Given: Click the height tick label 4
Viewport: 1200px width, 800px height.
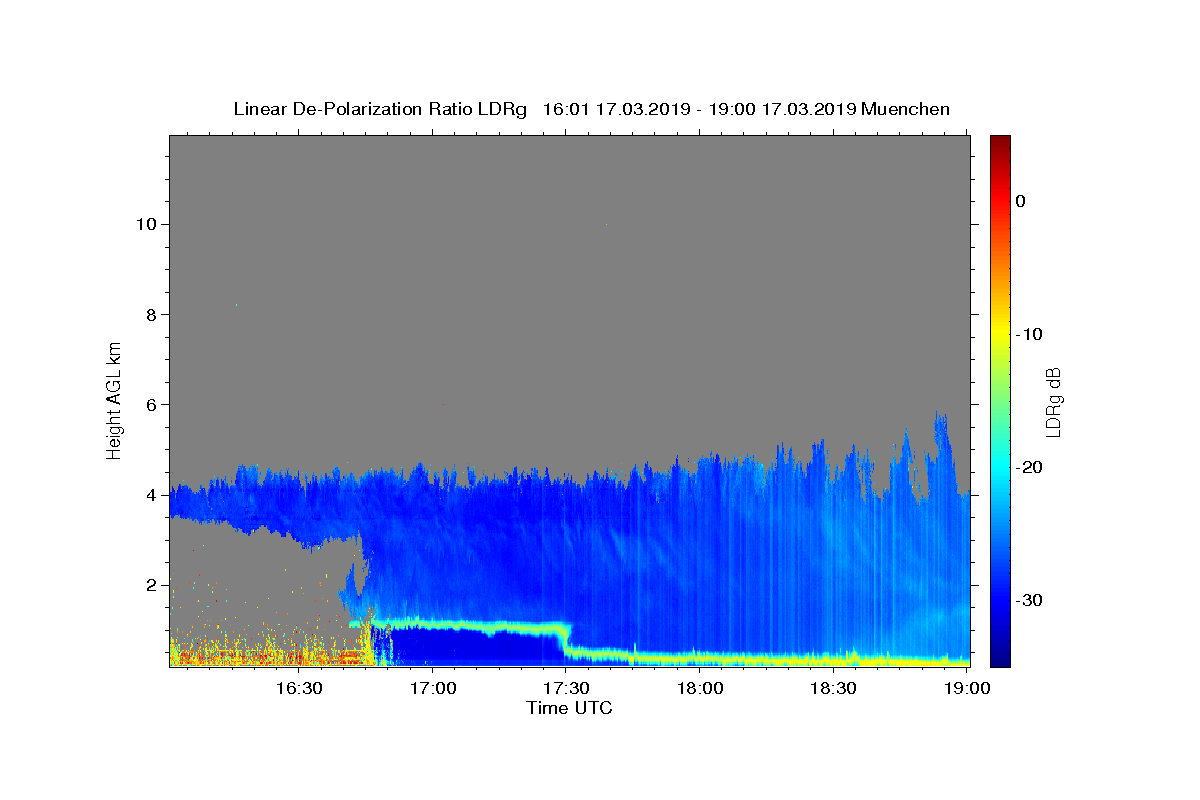Looking at the screenshot, I should (x=149, y=495).
